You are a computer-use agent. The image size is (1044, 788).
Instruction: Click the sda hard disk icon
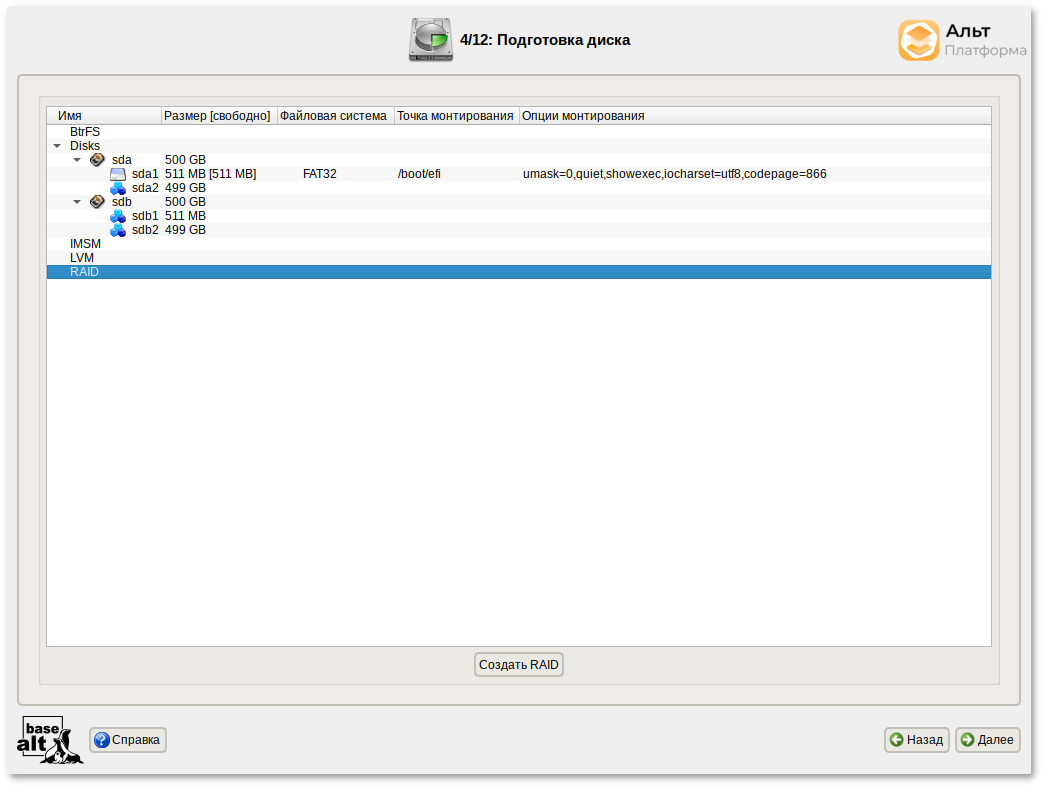click(x=97, y=160)
